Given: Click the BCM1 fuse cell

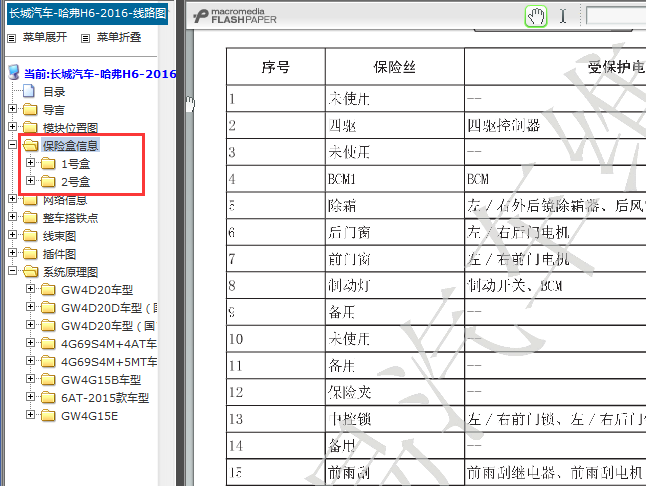Looking at the screenshot, I should coord(394,179).
